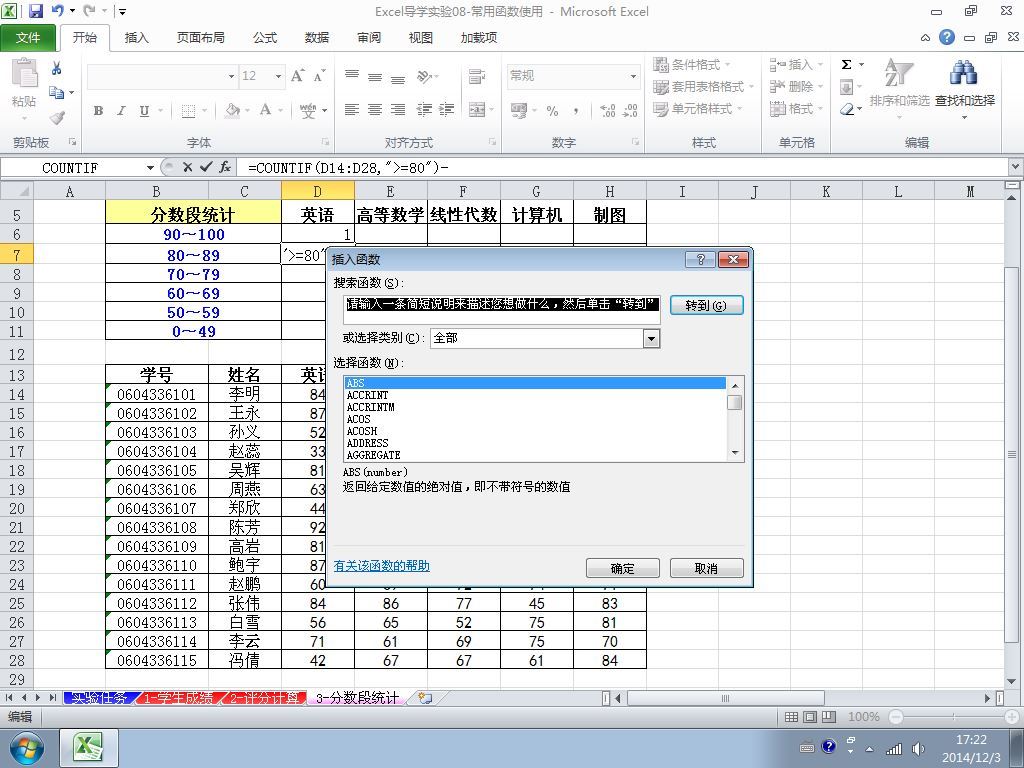Select Center alignment icon
This screenshot has width=1024, height=768.
point(374,110)
